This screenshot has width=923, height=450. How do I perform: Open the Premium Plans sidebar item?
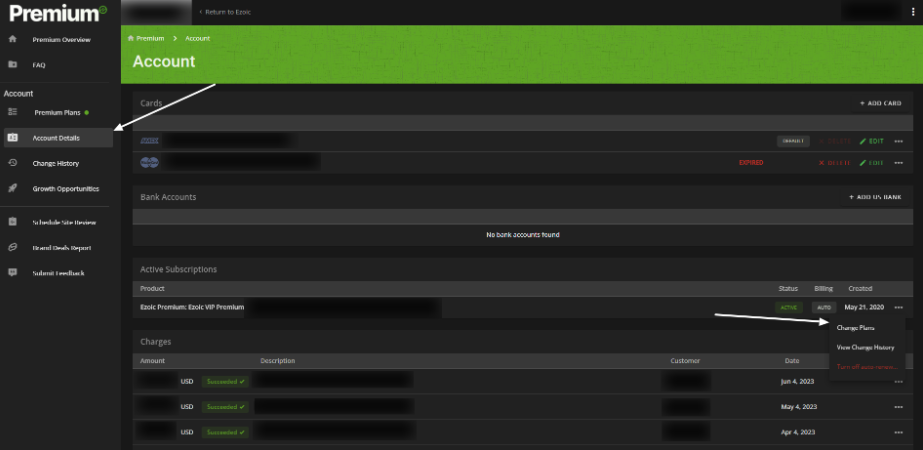(57, 112)
